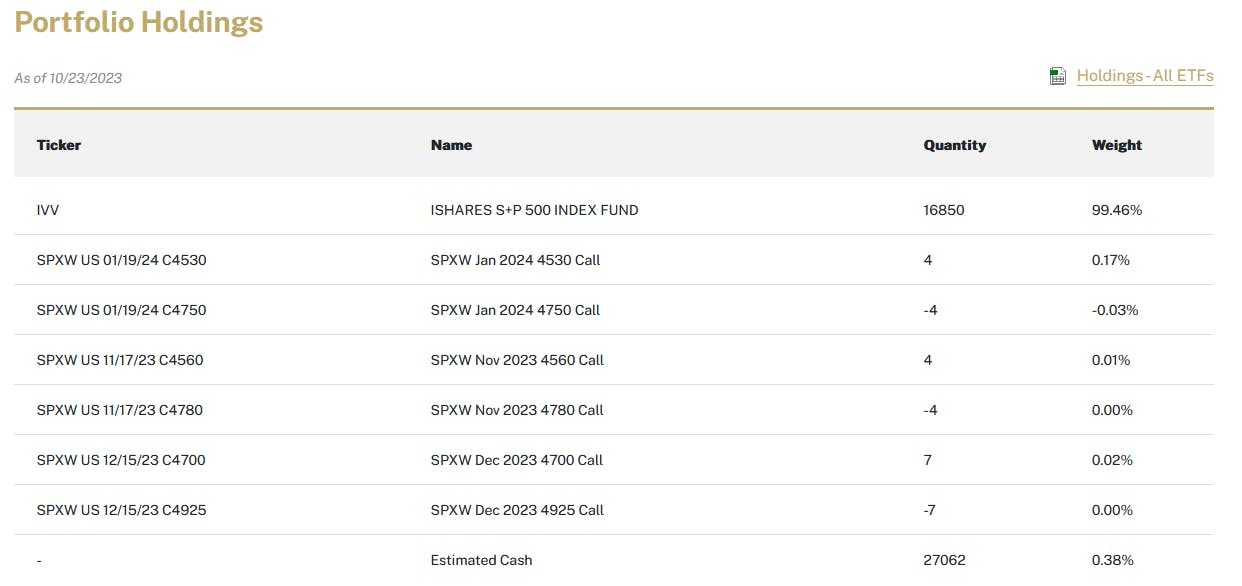Select the IVV ticker cell
1242x586 pixels.
click(49, 210)
